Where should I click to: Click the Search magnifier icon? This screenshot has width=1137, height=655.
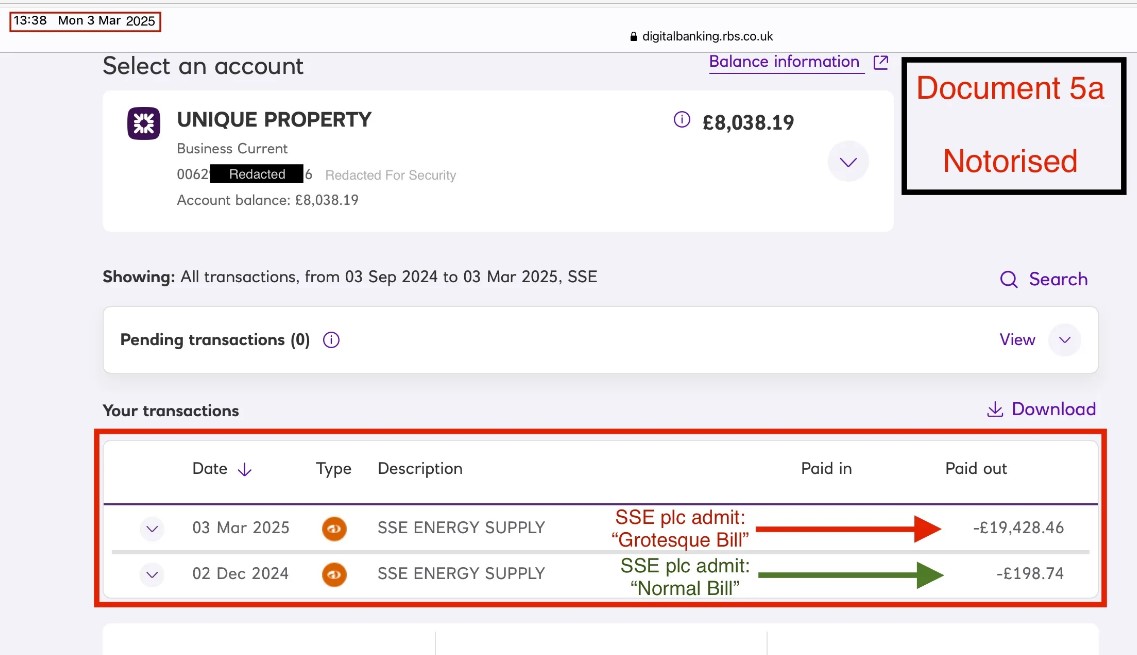pos(1009,279)
